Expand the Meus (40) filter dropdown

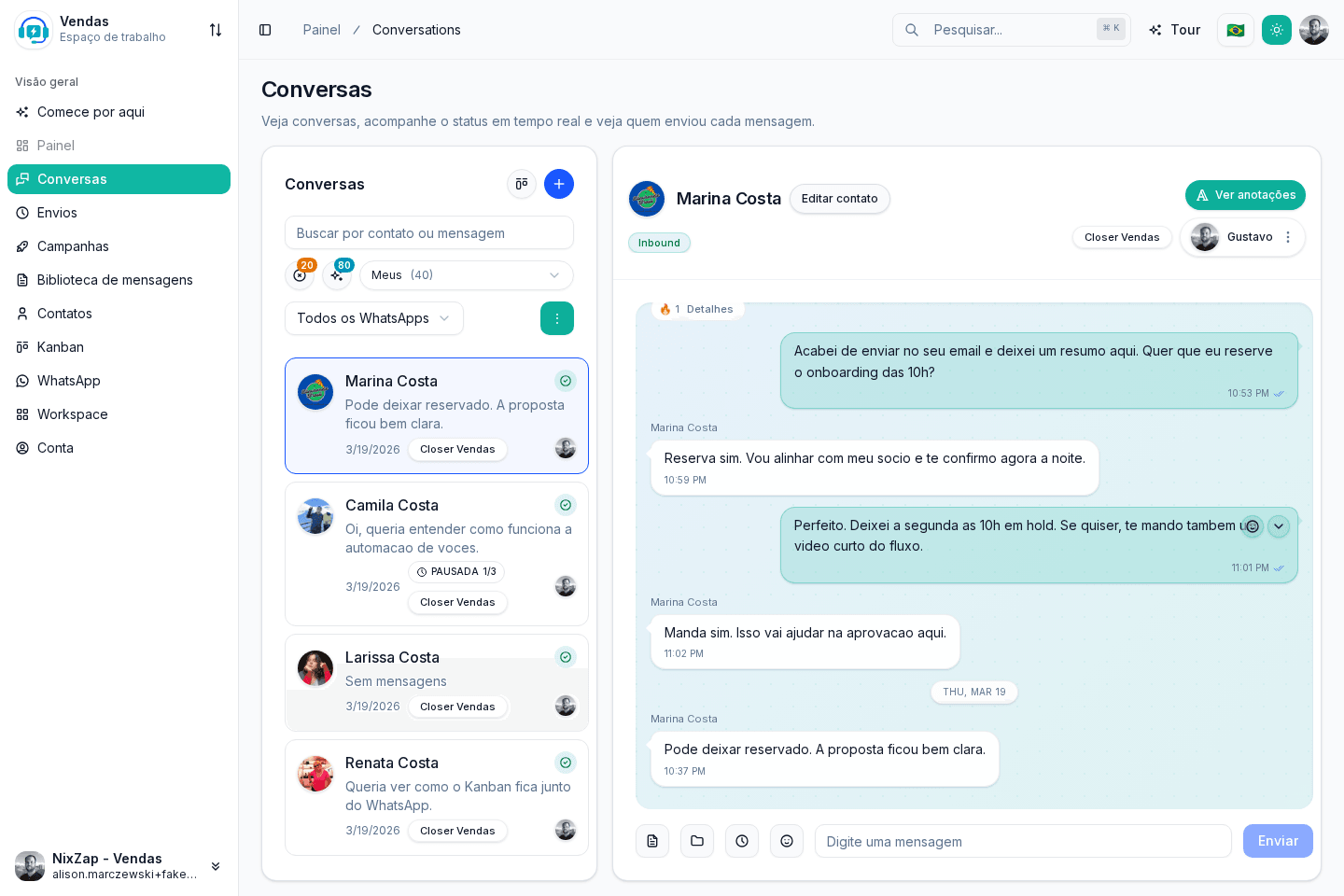click(x=466, y=275)
